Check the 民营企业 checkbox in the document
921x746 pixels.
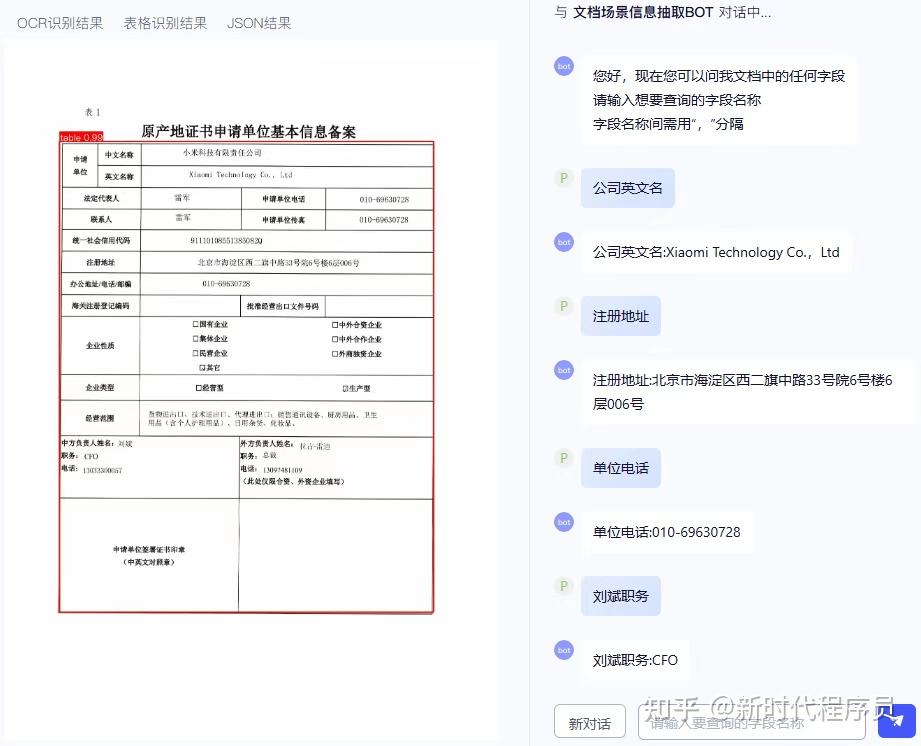[x=196, y=353]
